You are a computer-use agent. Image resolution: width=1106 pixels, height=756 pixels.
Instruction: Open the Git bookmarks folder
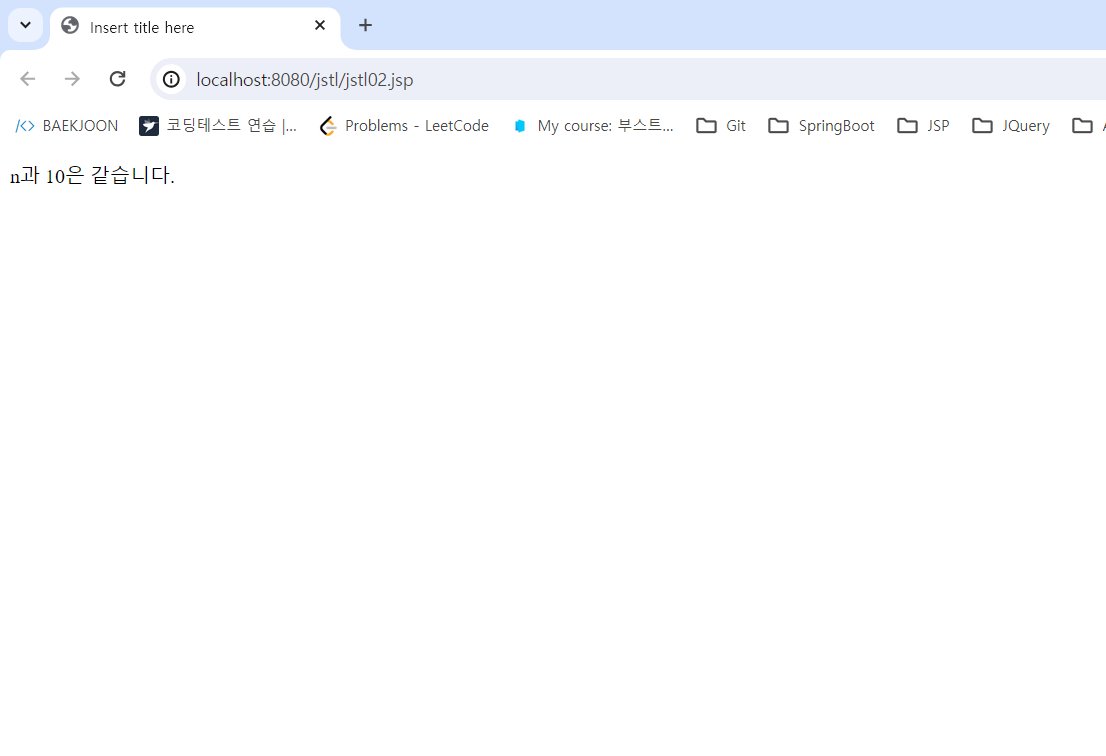point(721,126)
